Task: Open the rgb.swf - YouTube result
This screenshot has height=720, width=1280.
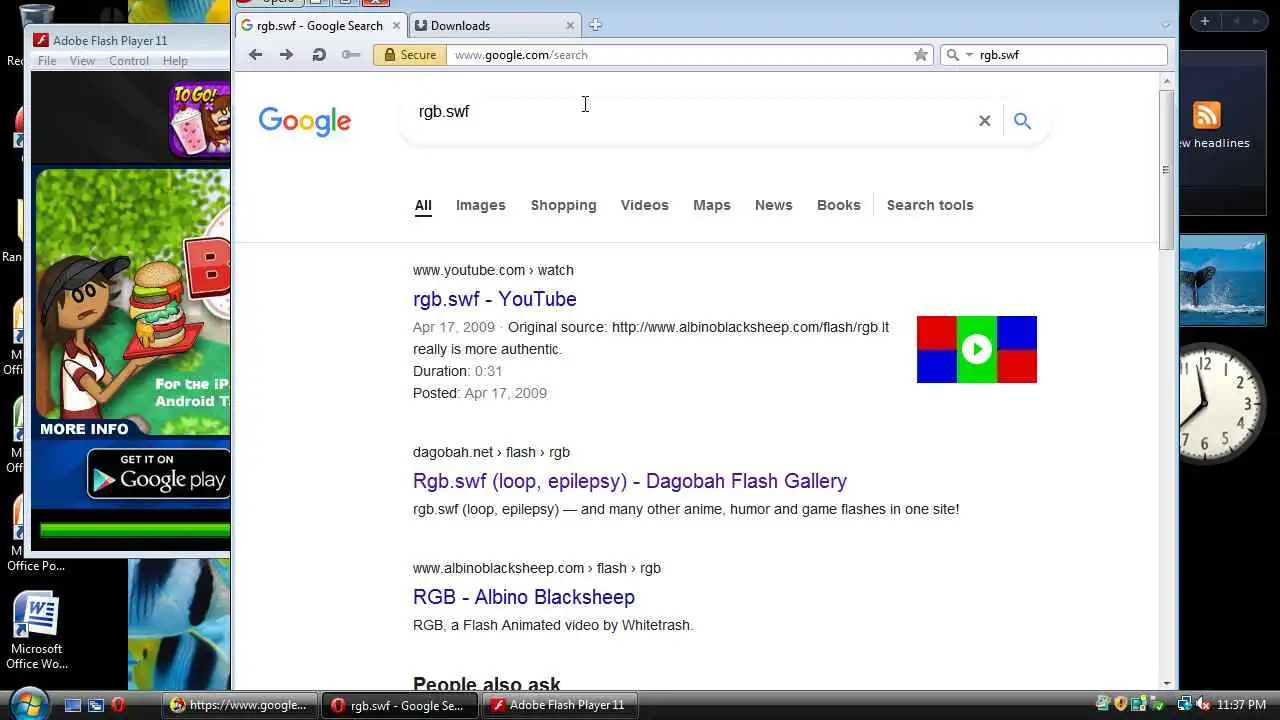Action: point(495,299)
